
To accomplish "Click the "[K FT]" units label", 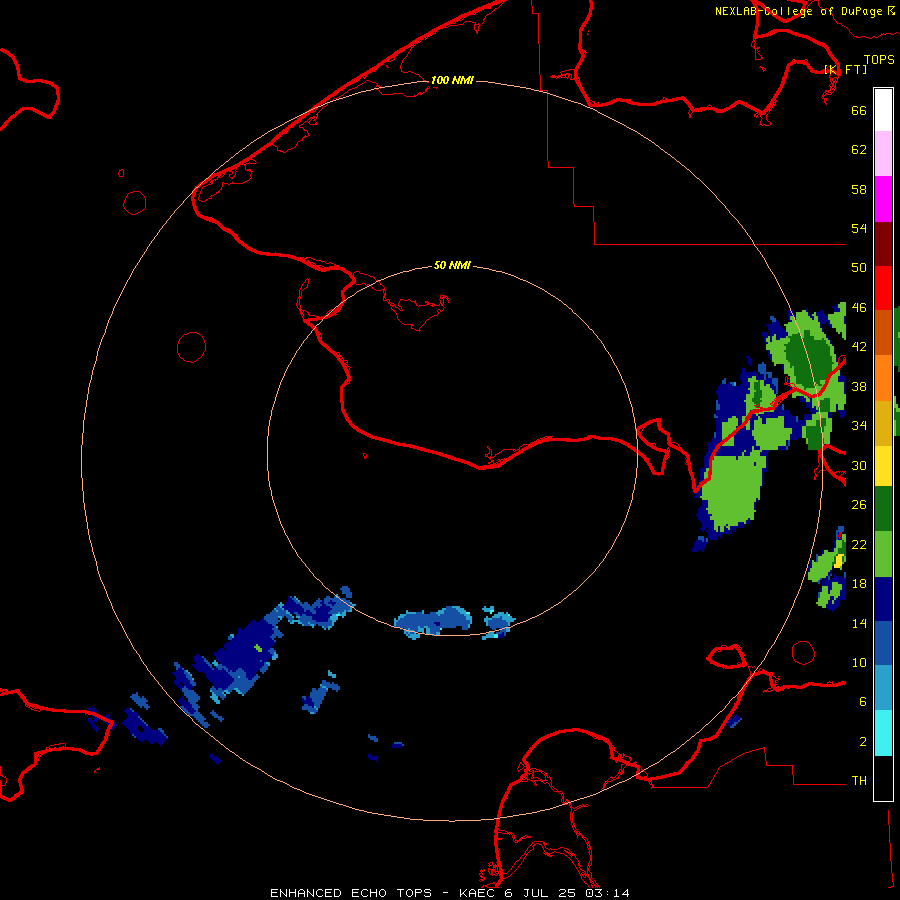I will pyautogui.click(x=845, y=69).
